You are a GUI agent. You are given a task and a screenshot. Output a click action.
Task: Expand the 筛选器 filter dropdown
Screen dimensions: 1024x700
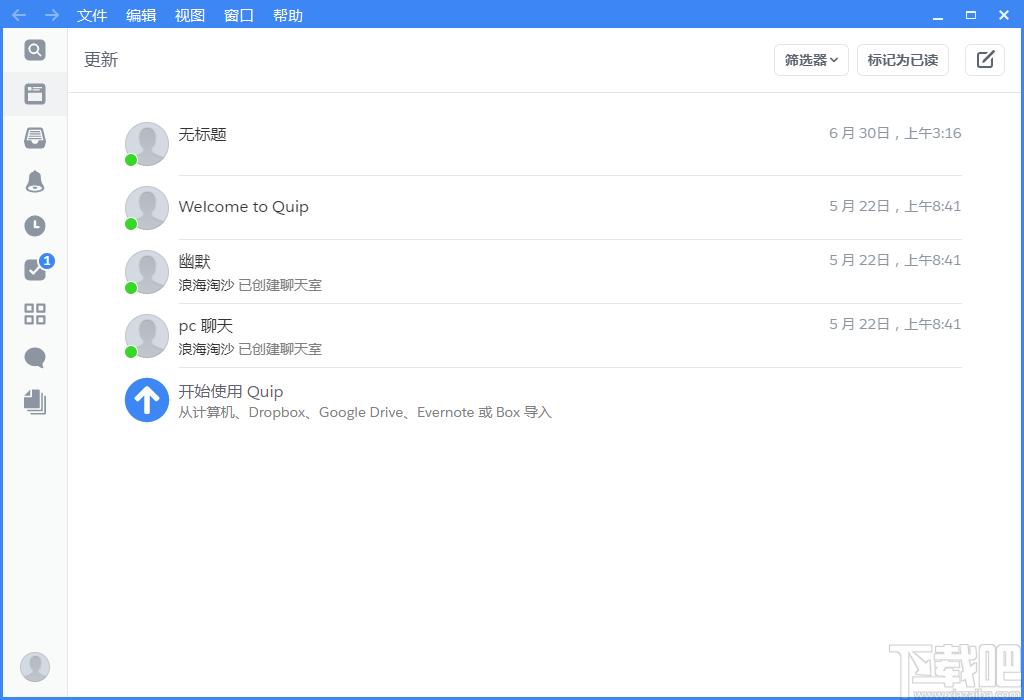click(811, 60)
